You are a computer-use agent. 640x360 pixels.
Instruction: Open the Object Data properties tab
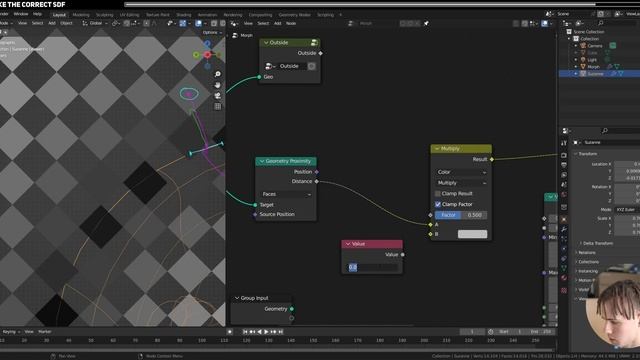pyautogui.click(x=564, y=268)
